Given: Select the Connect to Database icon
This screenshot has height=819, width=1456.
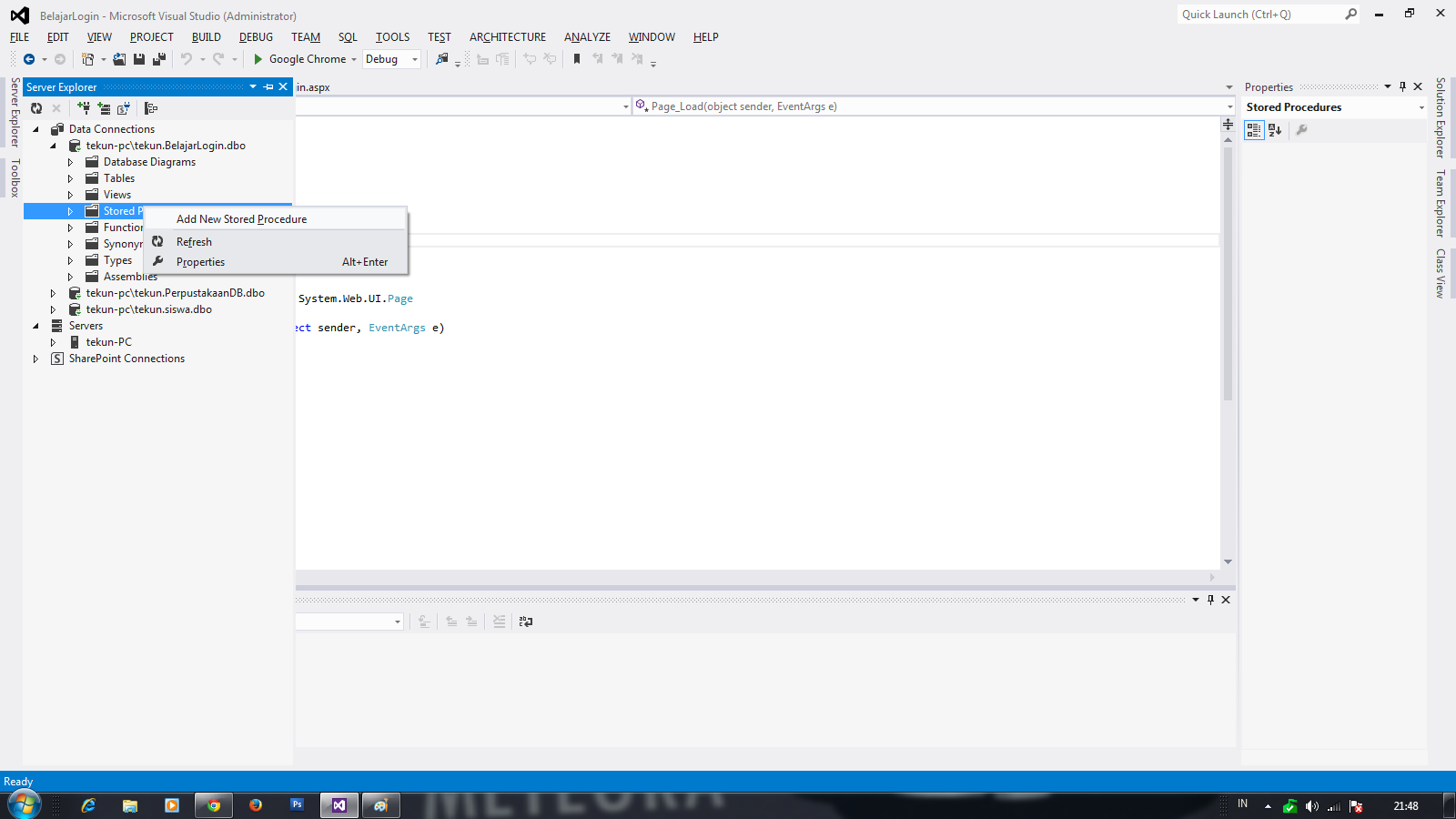Looking at the screenshot, I should [84, 107].
